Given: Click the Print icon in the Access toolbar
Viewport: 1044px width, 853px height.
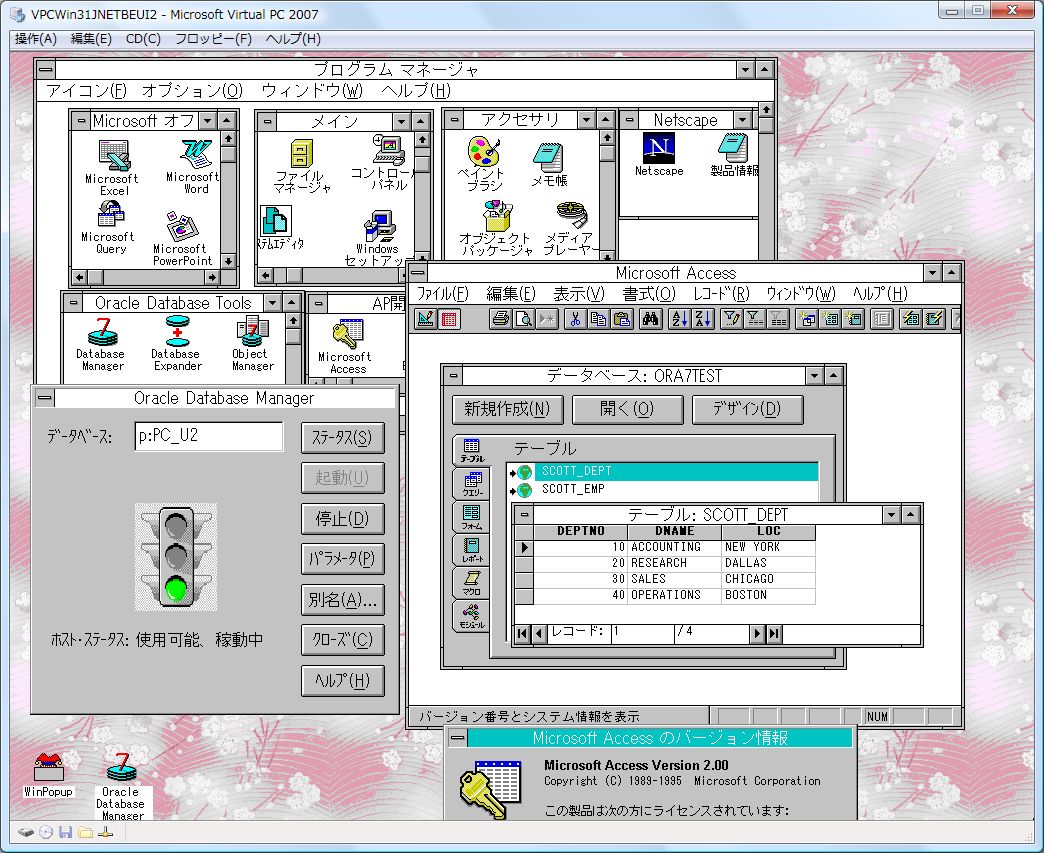Looking at the screenshot, I should click(501, 320).
